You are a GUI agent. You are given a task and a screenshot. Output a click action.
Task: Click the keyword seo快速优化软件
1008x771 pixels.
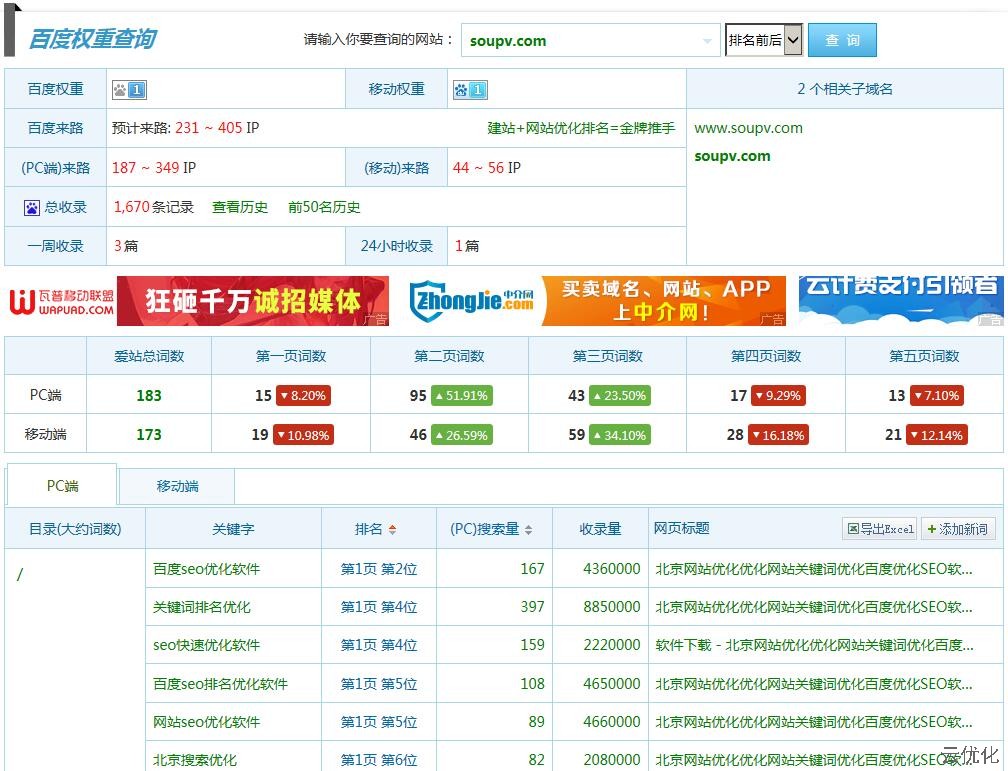pyautogui.click(x=206, y=645)
